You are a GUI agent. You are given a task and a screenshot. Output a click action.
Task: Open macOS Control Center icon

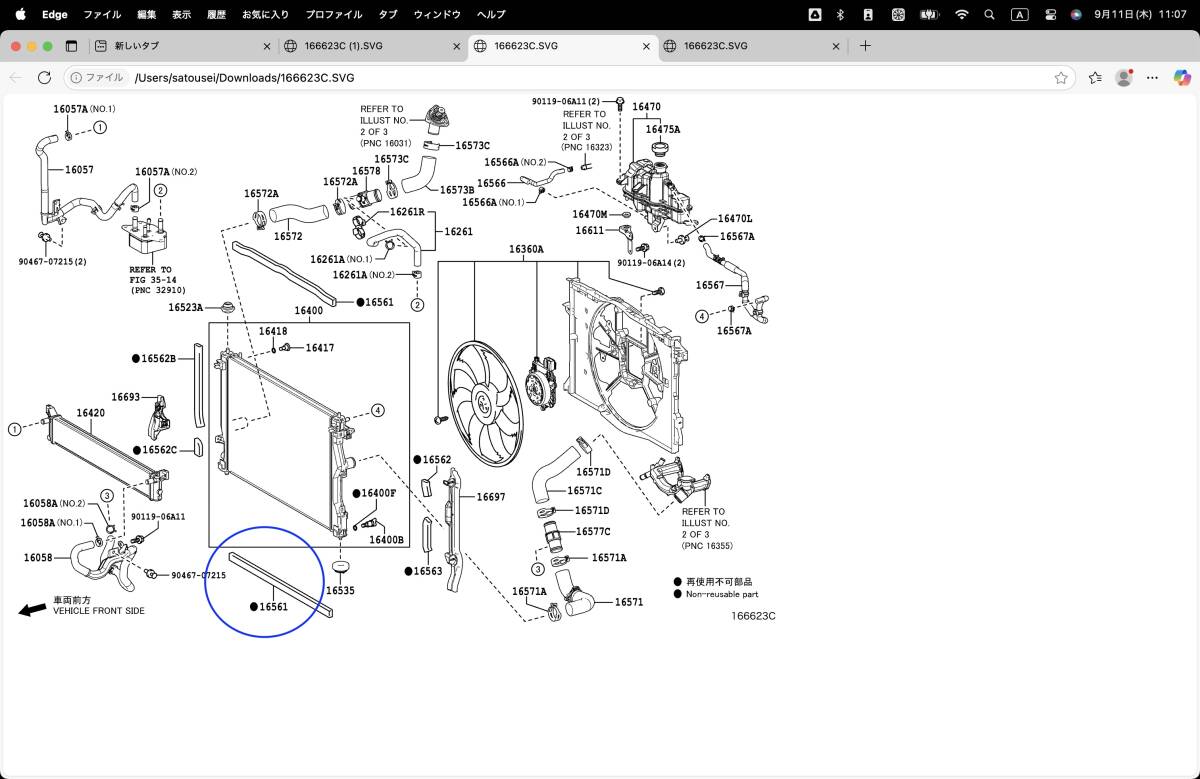tap(1050, 15)
